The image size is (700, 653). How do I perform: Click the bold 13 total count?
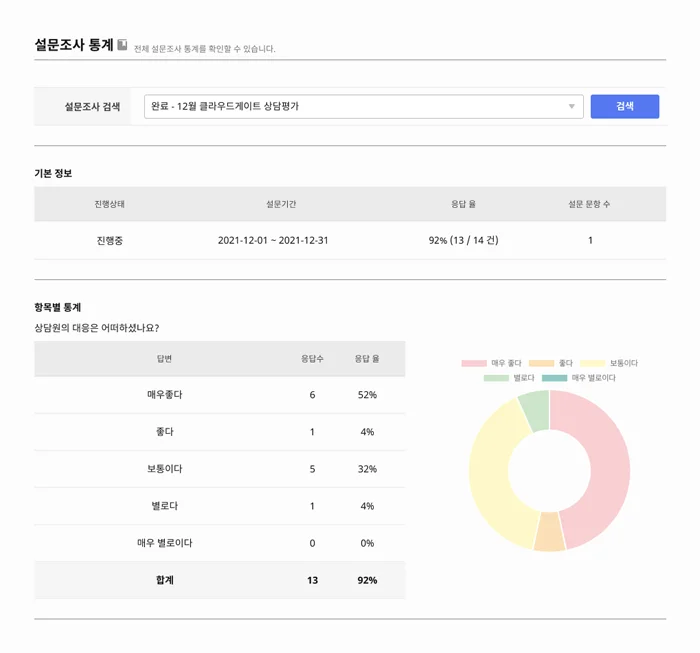click(x=312, y=580)
